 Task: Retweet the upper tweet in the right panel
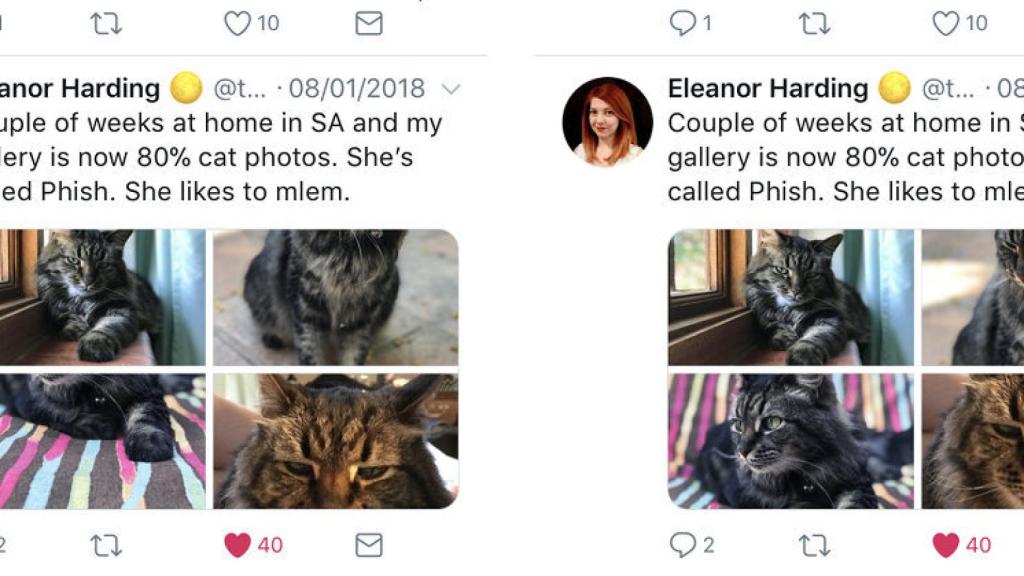coord(814,23)
